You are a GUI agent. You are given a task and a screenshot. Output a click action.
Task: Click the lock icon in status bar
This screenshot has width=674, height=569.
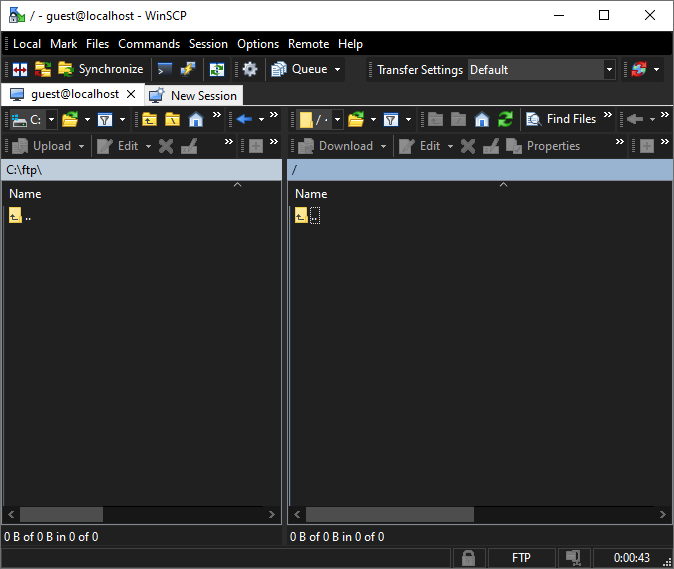click(467, 557)
